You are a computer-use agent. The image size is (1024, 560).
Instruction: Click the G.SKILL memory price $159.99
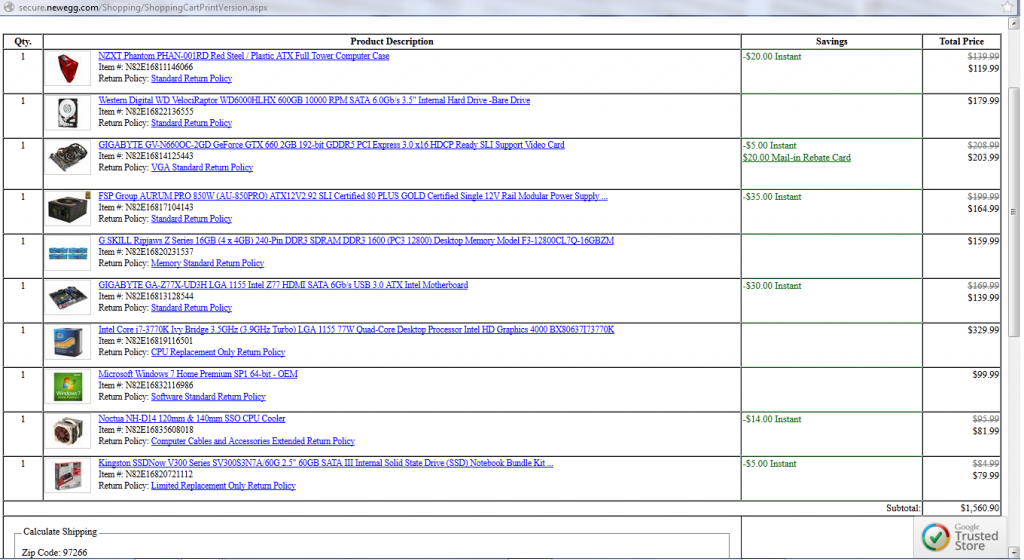[984, 241]
